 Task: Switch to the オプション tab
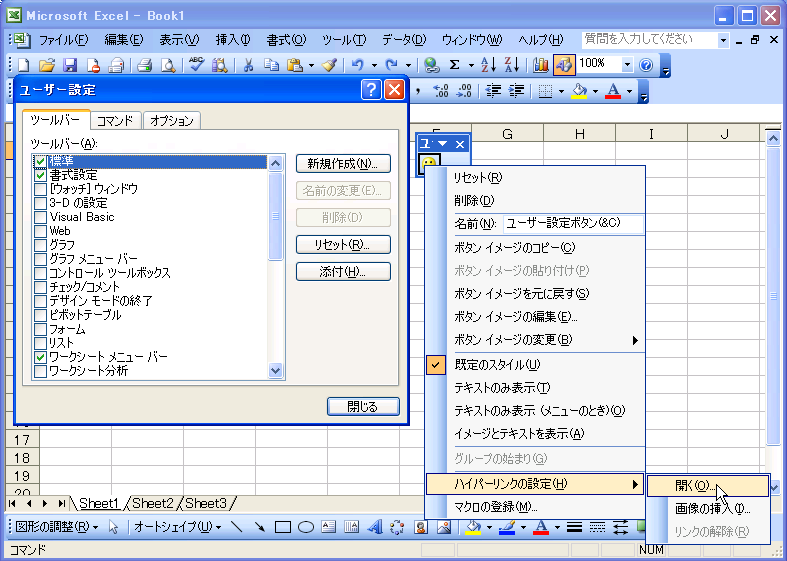172,121
